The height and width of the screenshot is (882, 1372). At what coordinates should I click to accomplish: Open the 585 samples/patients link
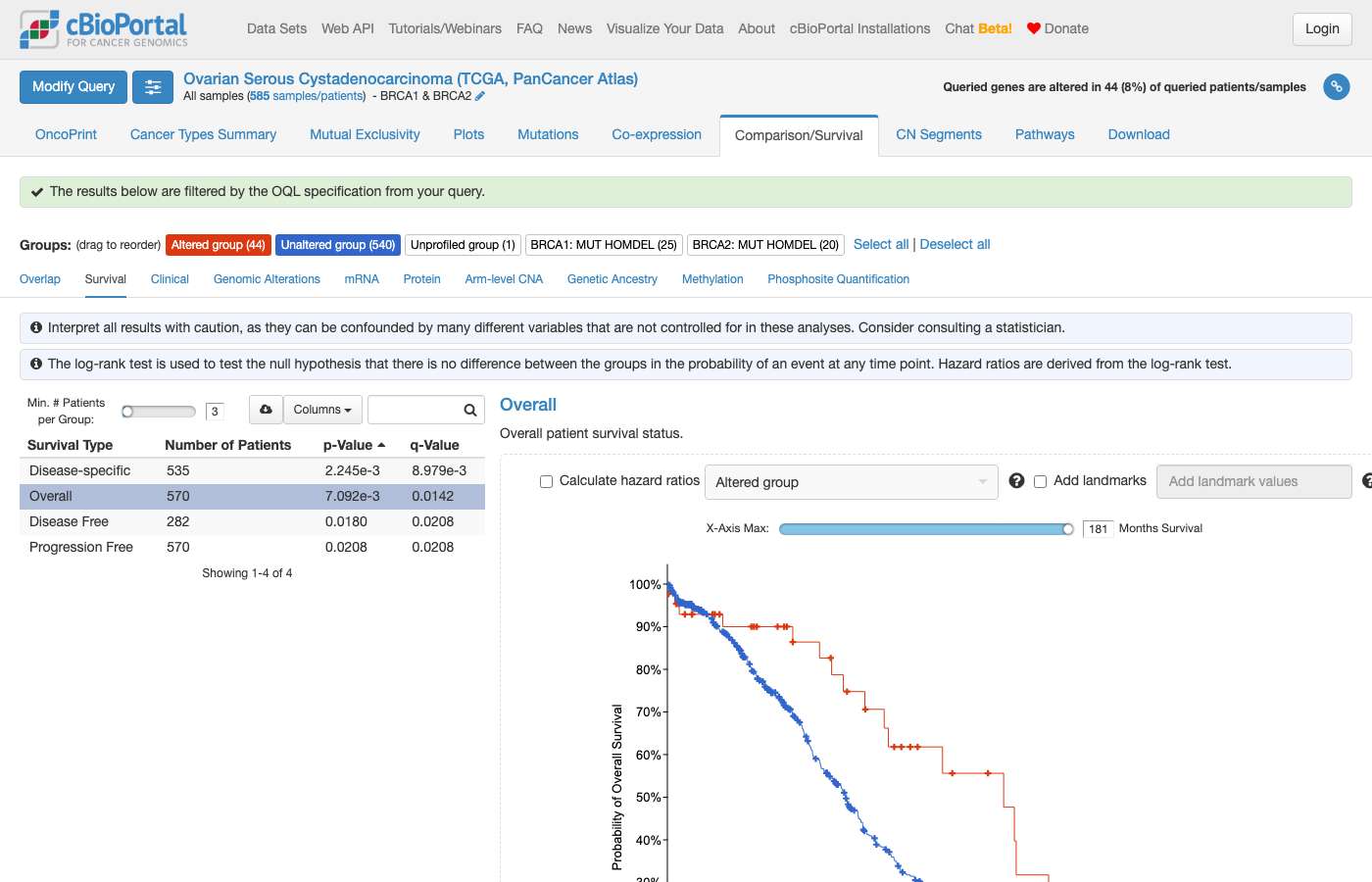[307, 96]
